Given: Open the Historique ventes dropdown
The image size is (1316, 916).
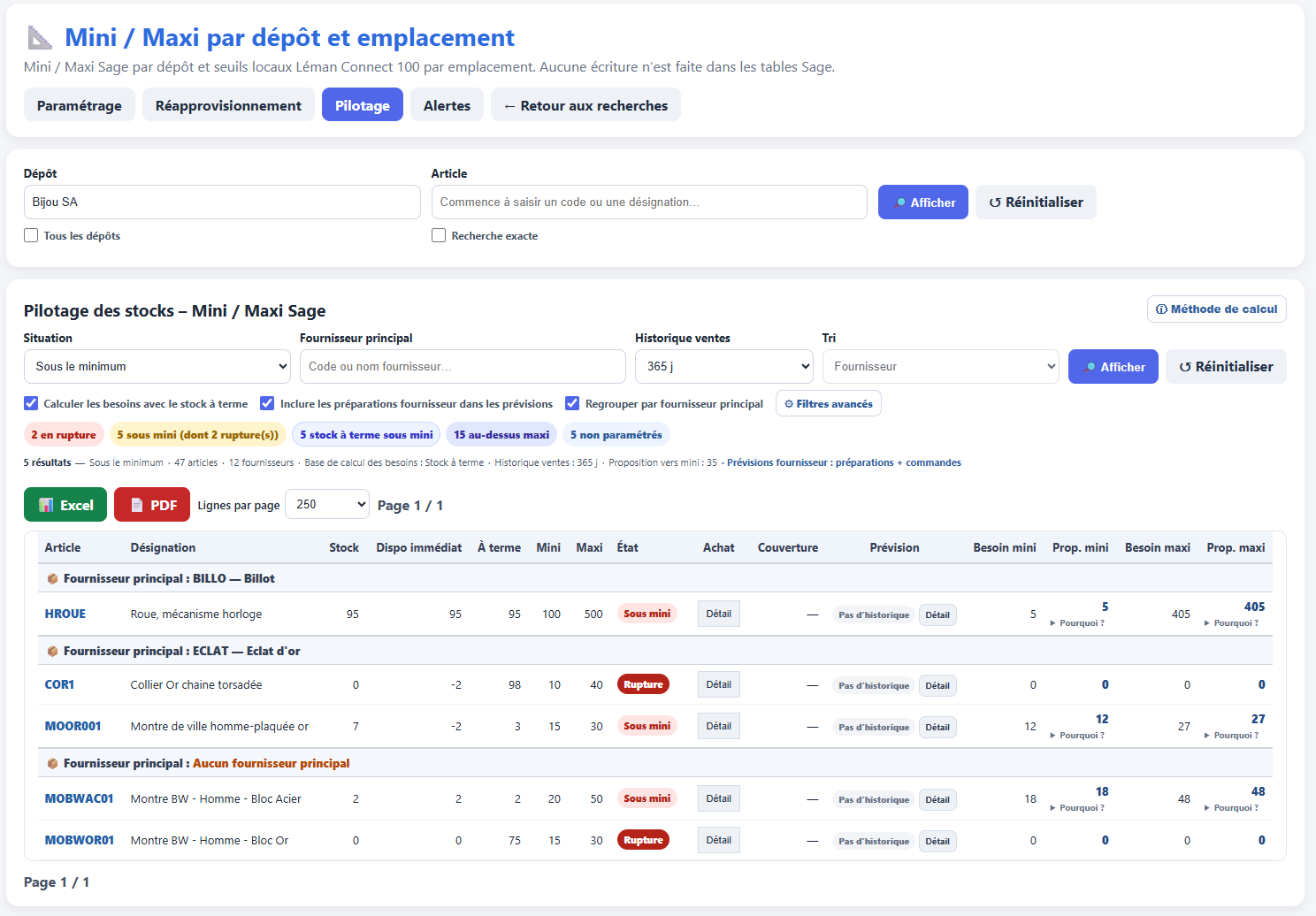Looking at the screenshot, I should click(723, 366).
